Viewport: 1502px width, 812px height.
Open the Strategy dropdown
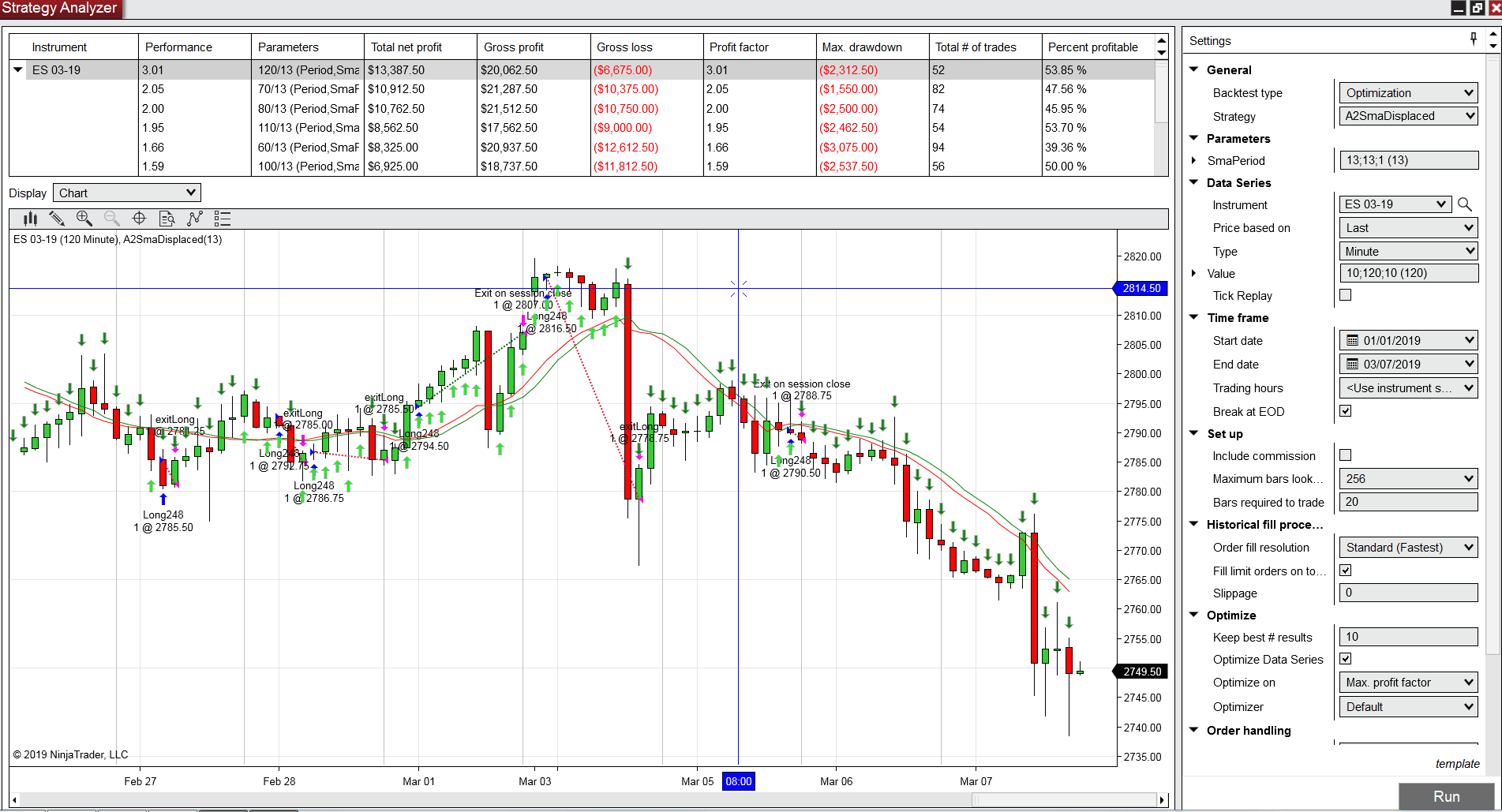tap(1409, 116)
